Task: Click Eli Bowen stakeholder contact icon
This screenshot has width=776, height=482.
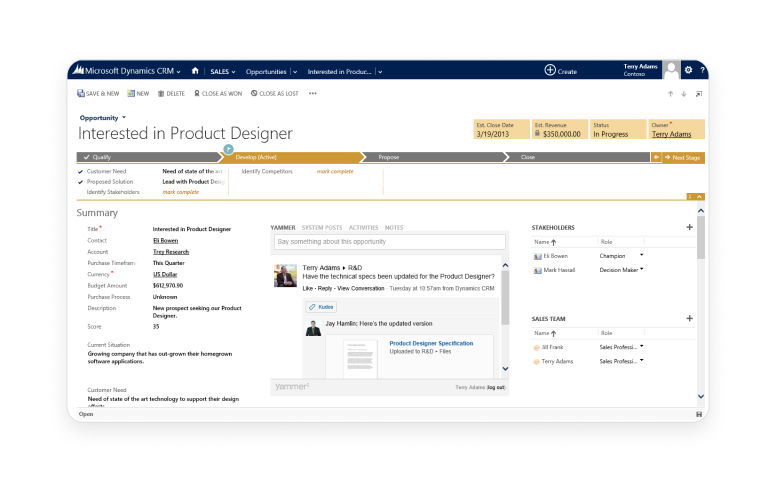Action: click(537, 256)
